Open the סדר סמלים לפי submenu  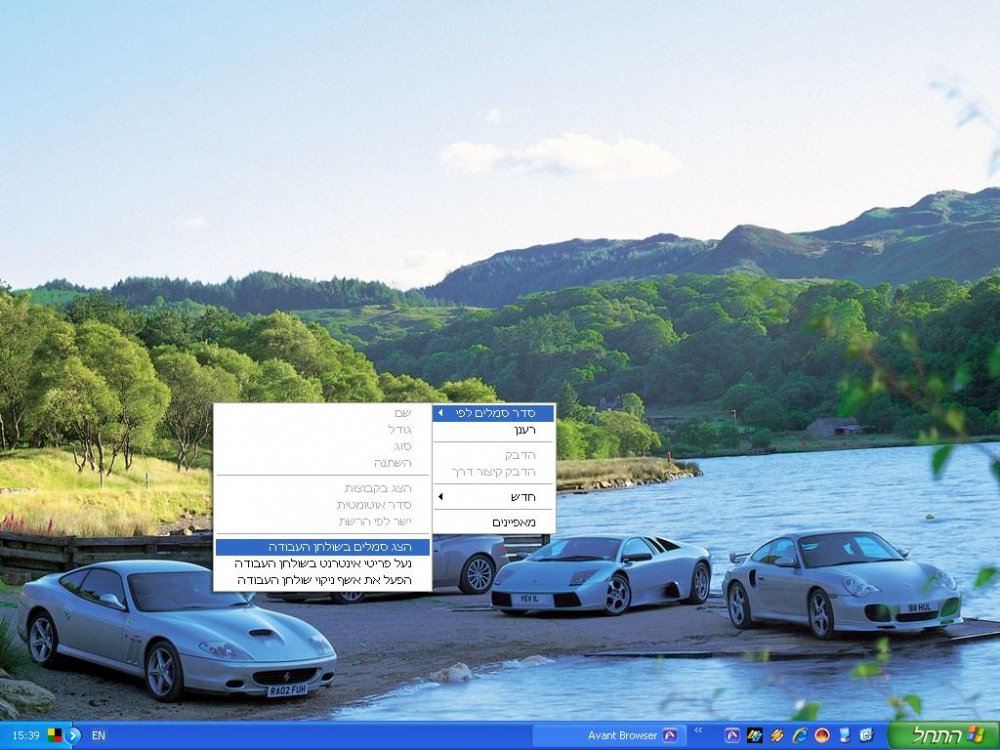(494, 413)
